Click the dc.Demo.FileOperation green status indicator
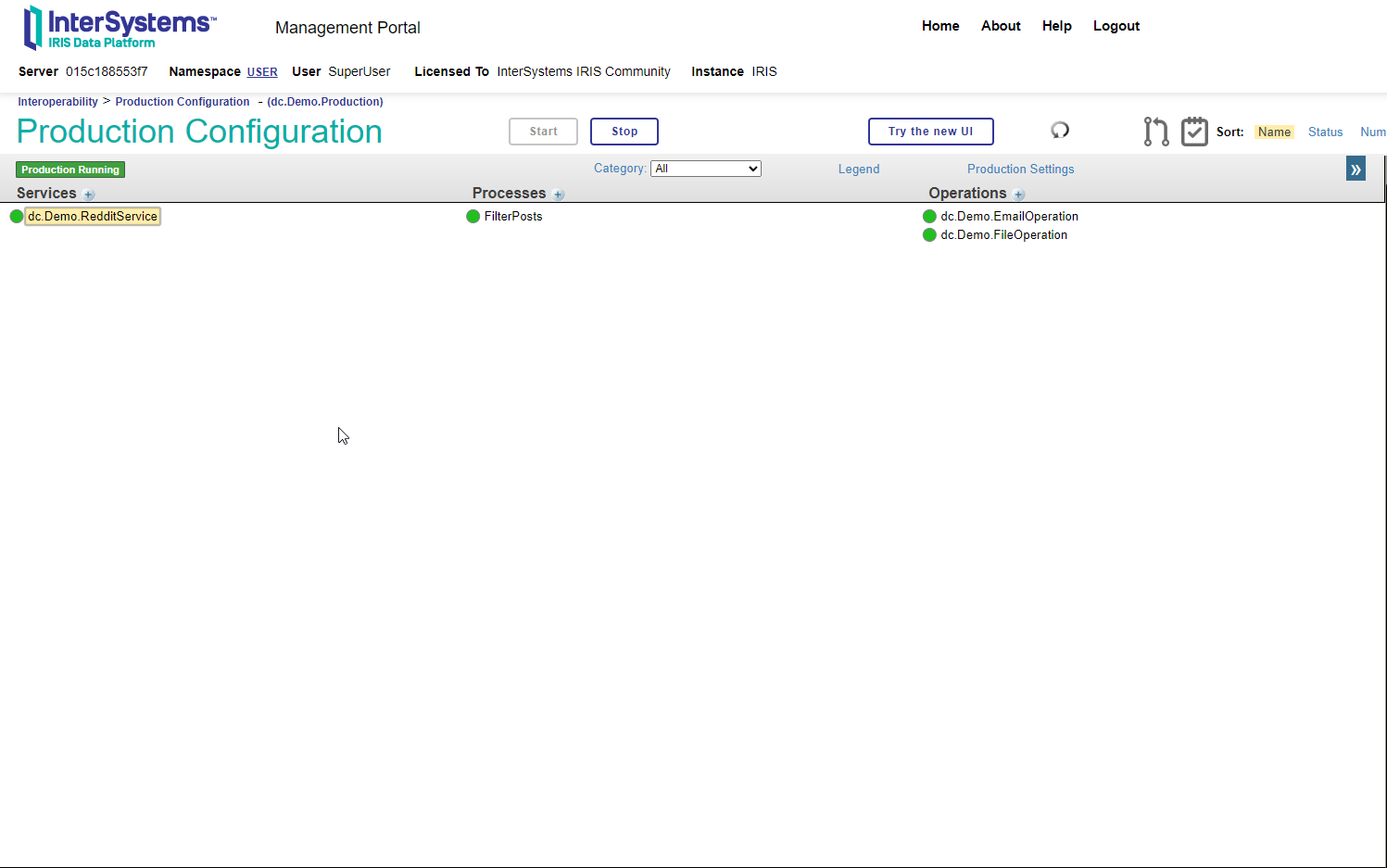The width and height of the screenshot is (1387, 868). coord(929,235)
